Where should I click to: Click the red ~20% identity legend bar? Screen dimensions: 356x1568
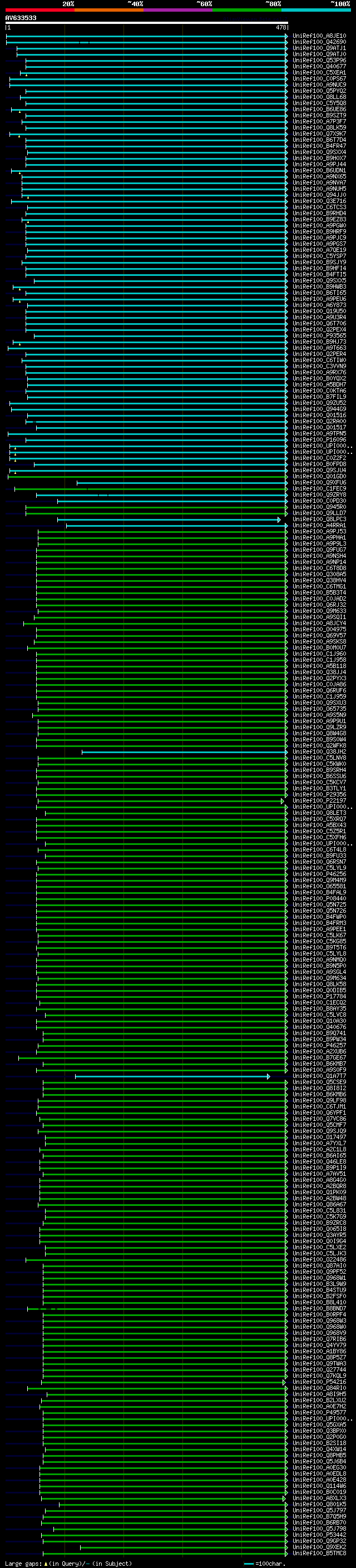(x=39, y=11)
